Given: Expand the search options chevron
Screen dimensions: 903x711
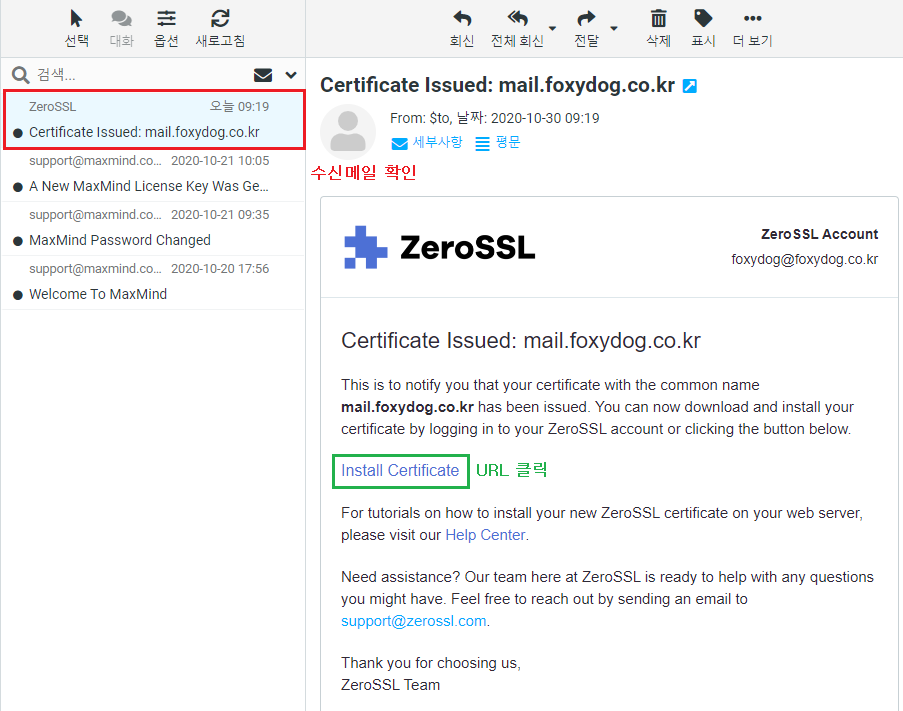Looking at the screenshot, I should pyautogui.click(x=291, y=75).
